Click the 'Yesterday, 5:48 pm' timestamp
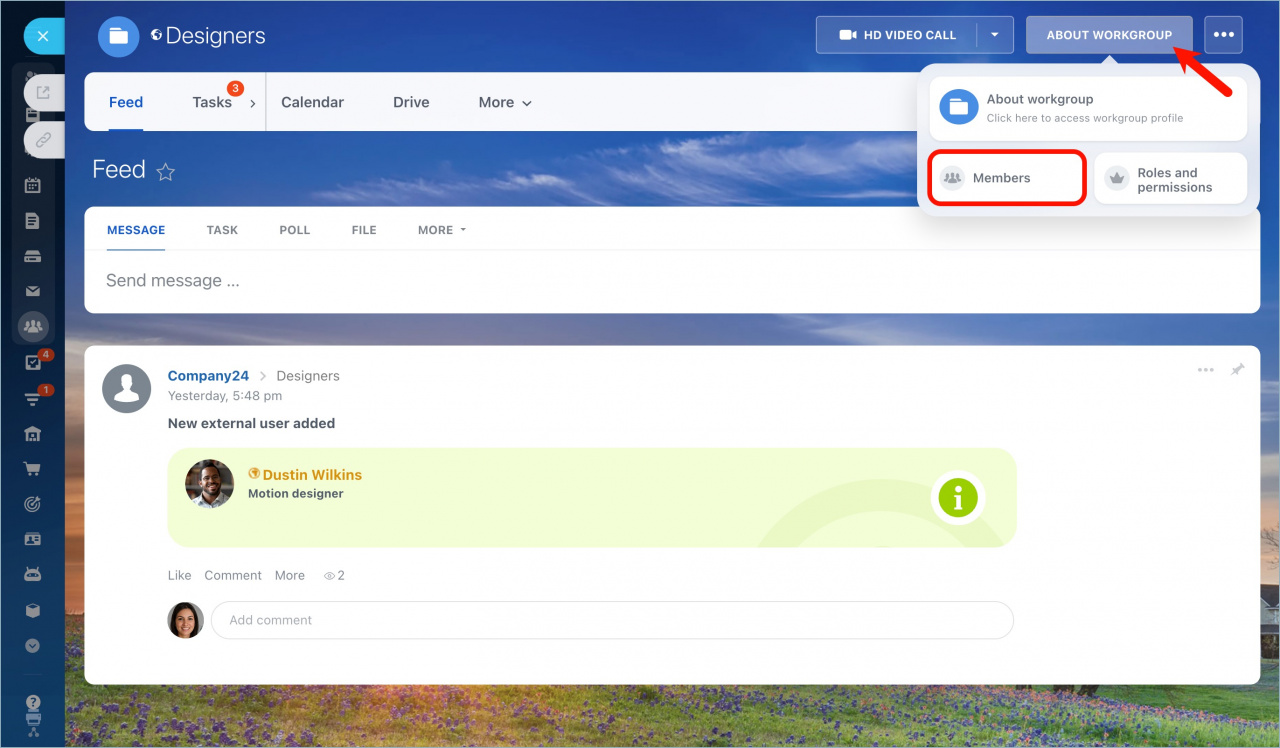 click(x=225, y=396)
